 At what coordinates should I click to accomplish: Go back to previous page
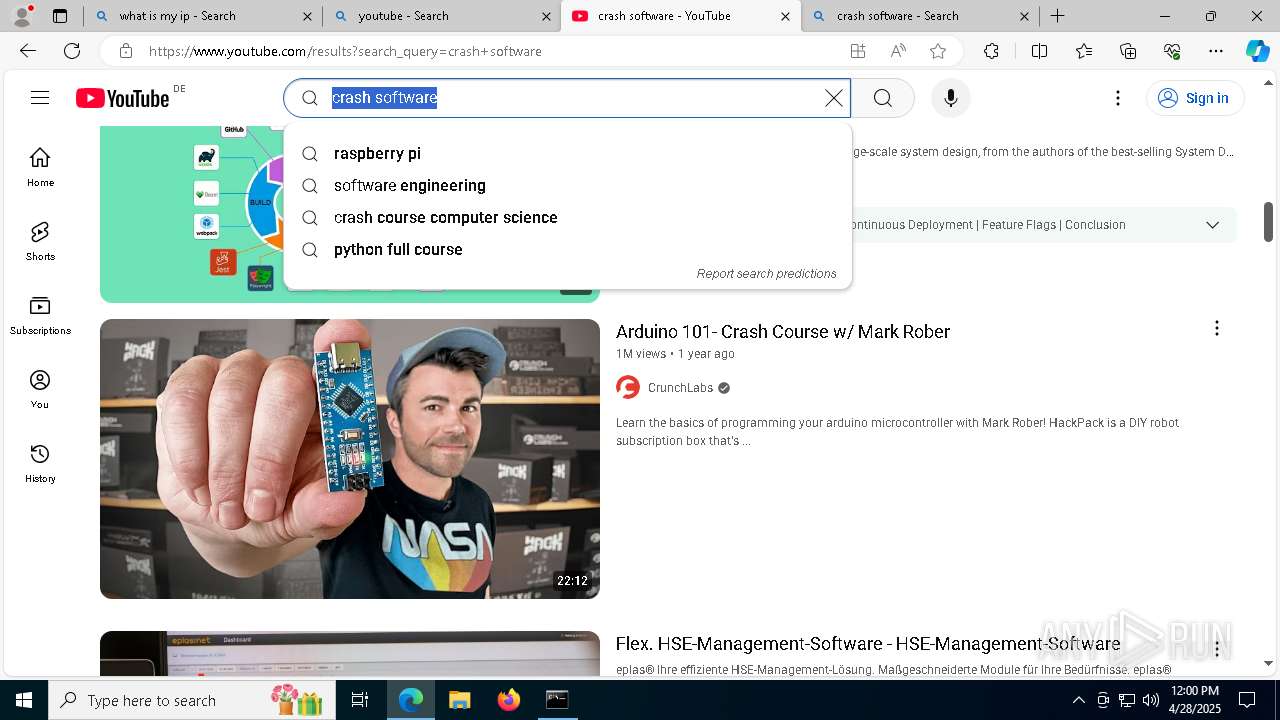click(28, 51)
